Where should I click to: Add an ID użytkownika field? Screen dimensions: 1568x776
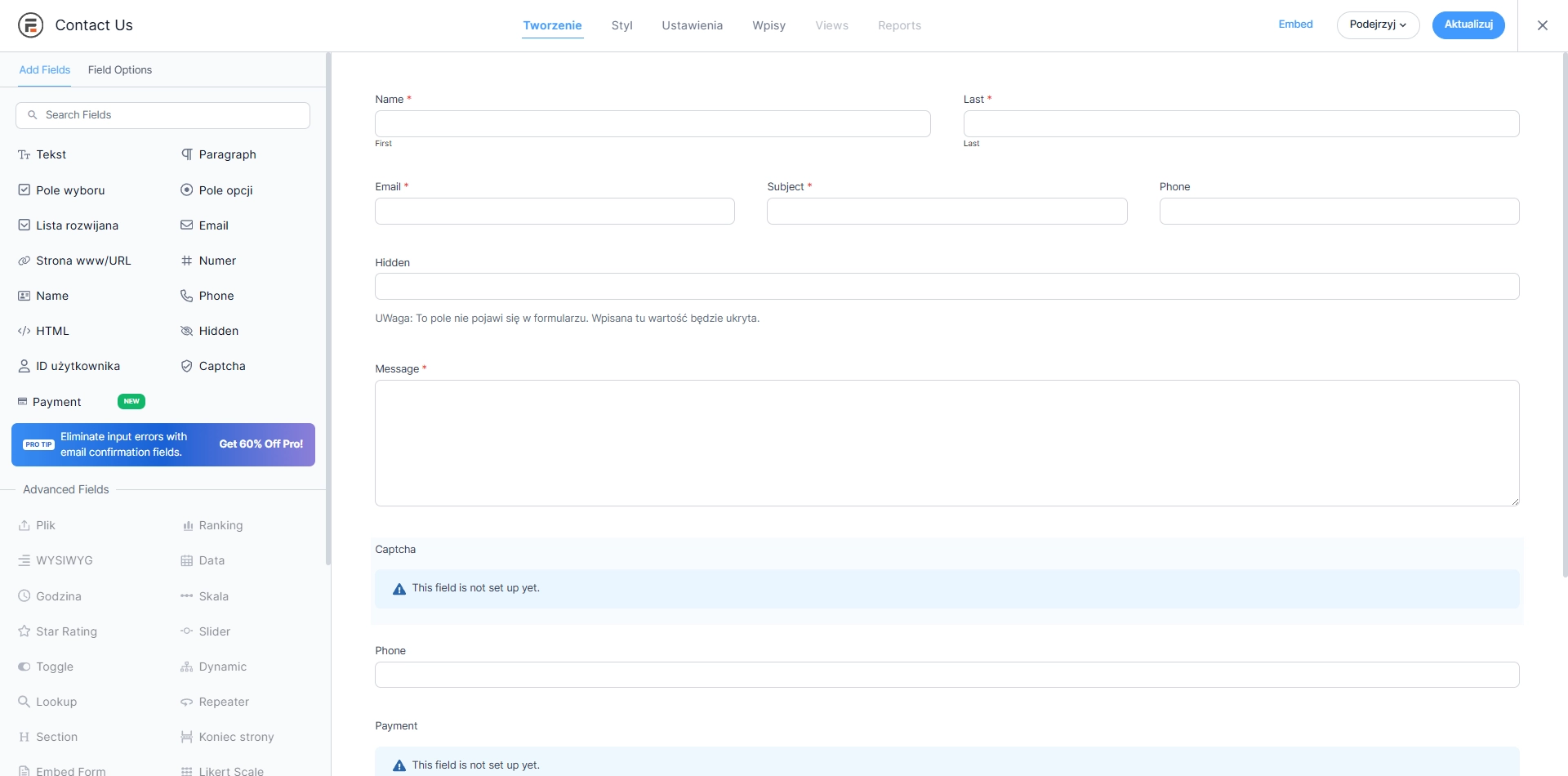[69, 366]
